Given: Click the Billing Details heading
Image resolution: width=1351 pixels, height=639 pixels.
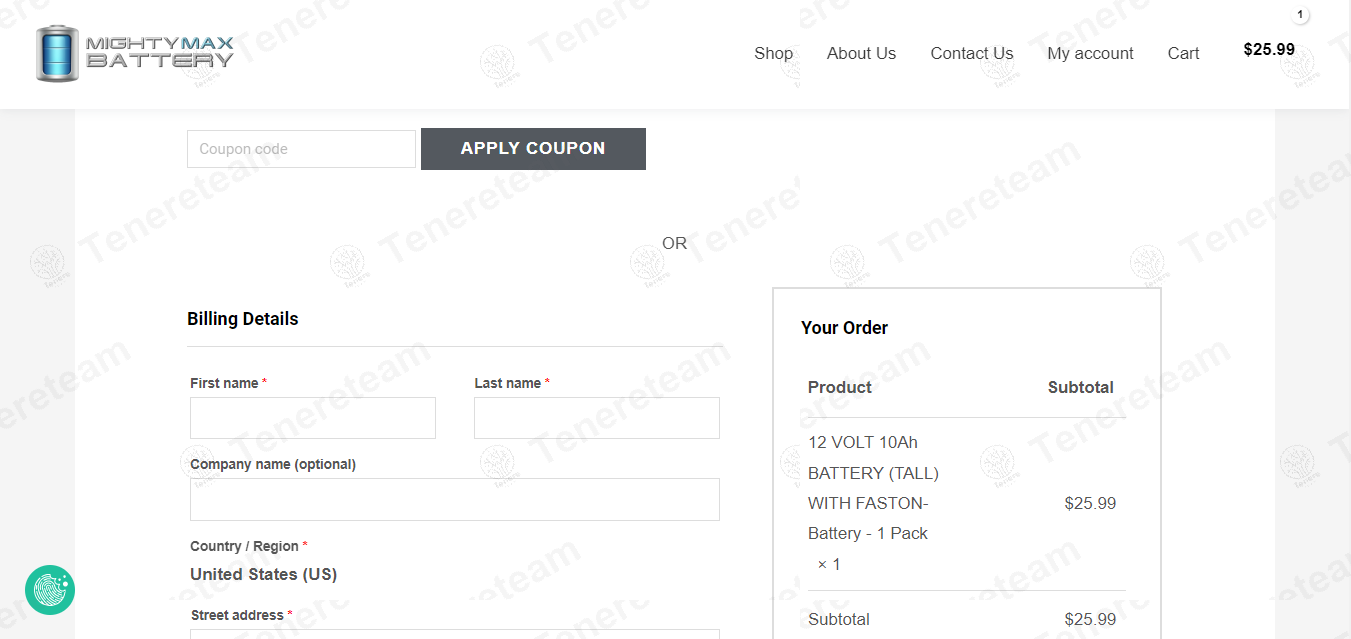Looking at the screenshot, I should coord(243,319).
